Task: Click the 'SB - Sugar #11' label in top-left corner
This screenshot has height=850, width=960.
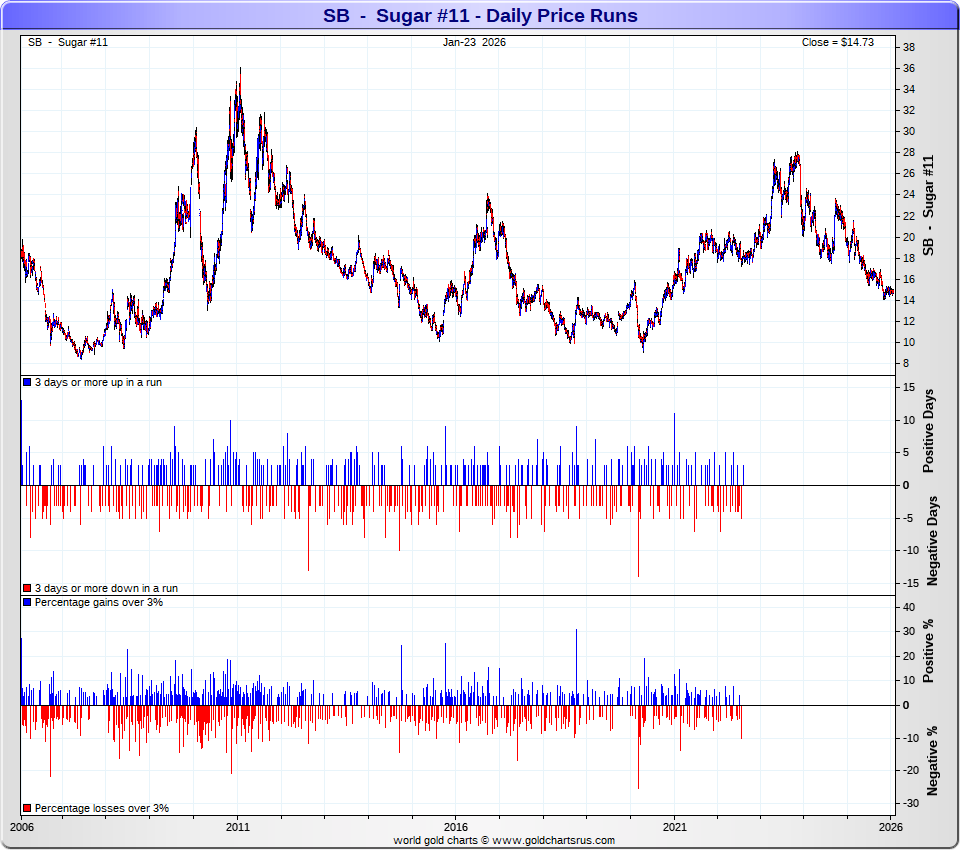Action: tap(67, 42)
